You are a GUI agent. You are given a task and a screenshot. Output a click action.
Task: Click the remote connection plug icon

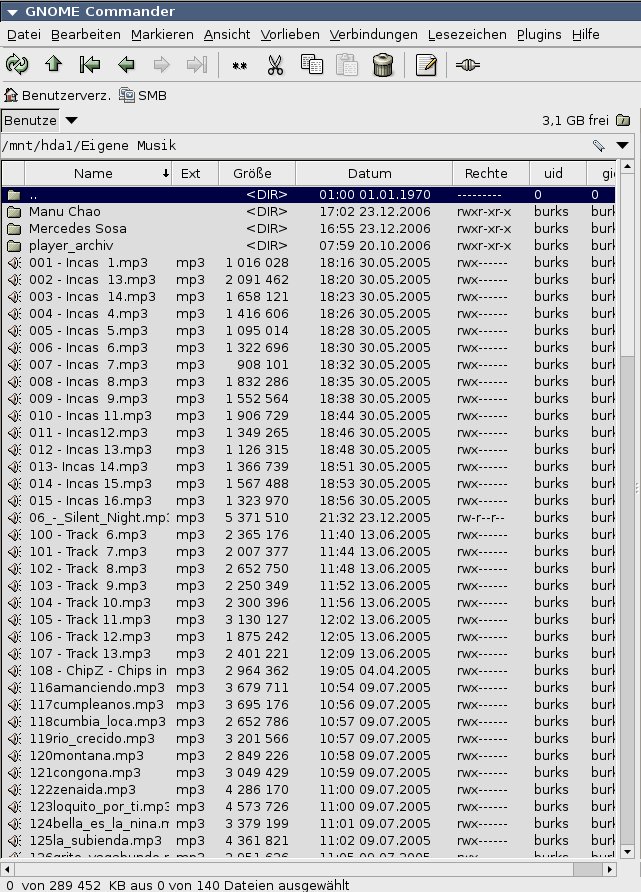tap(468, 65)
